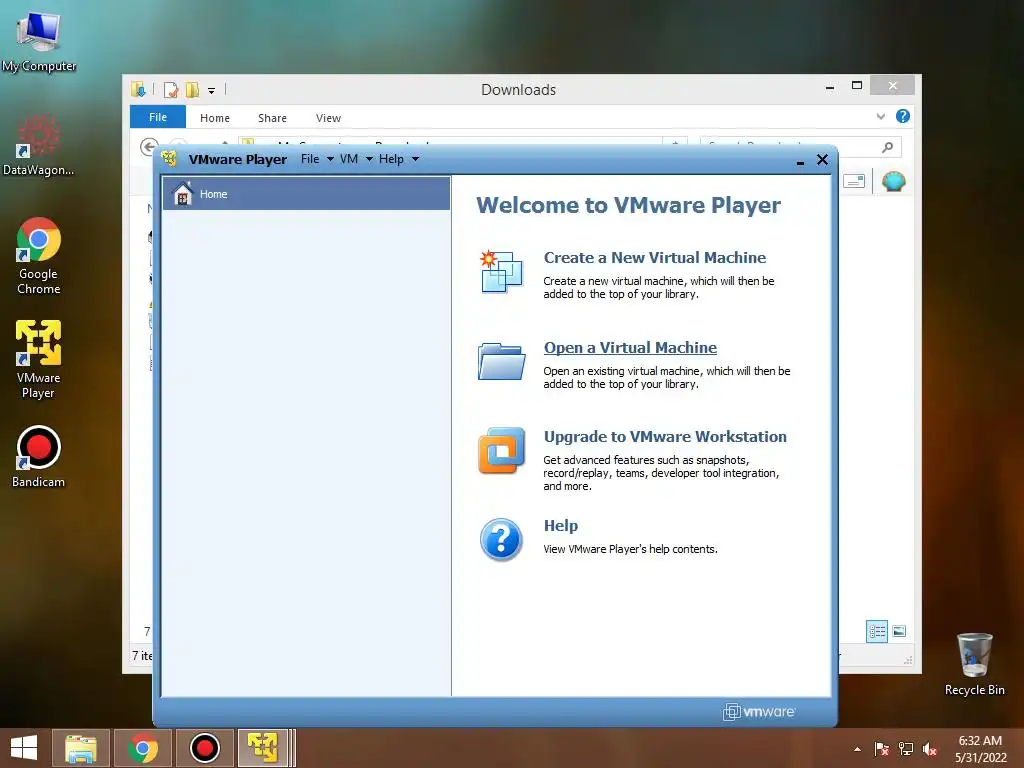Click the muted volume icon in tray
This screenshot has height=768, width=1024.
click(x=930, y=749)
